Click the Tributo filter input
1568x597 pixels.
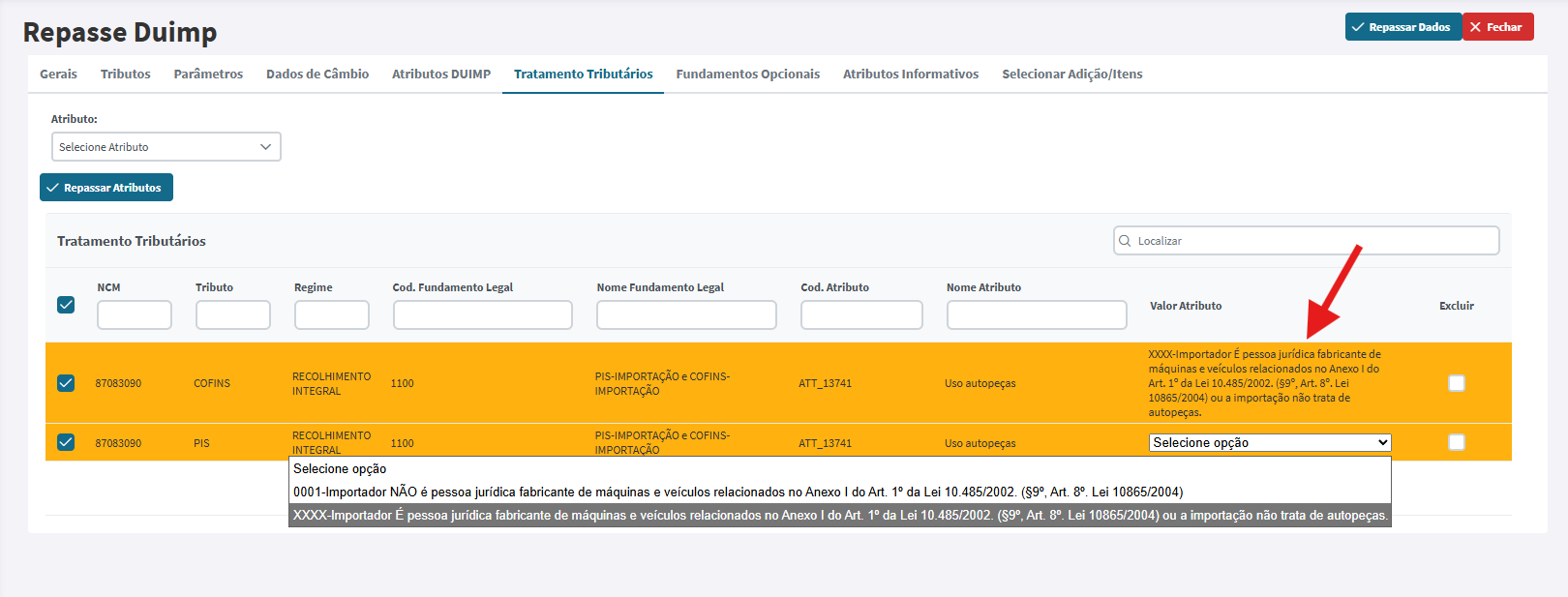coord(233,314)
